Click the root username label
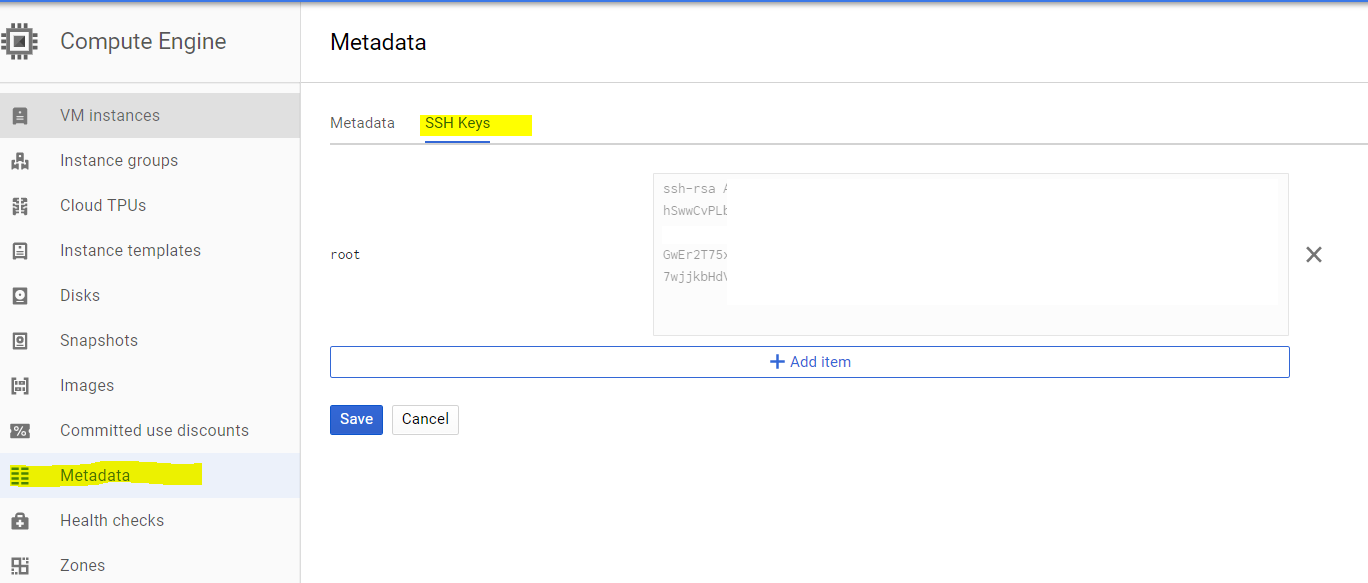Screen dimensions: 1368x583 (x=345, y=255)
